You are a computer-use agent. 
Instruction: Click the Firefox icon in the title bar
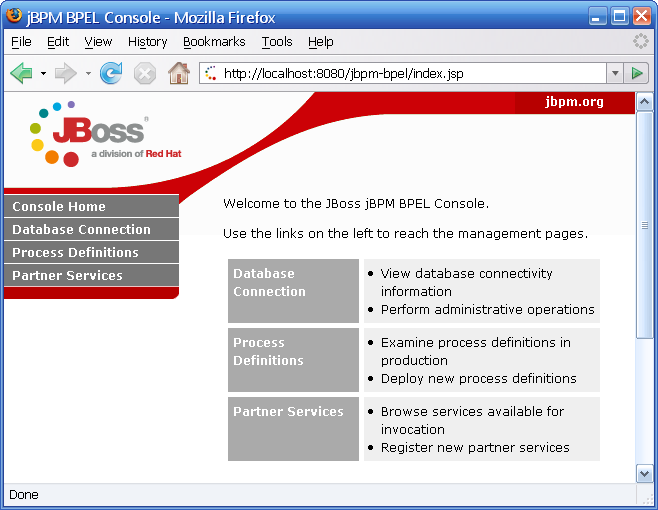pos(14,16)
